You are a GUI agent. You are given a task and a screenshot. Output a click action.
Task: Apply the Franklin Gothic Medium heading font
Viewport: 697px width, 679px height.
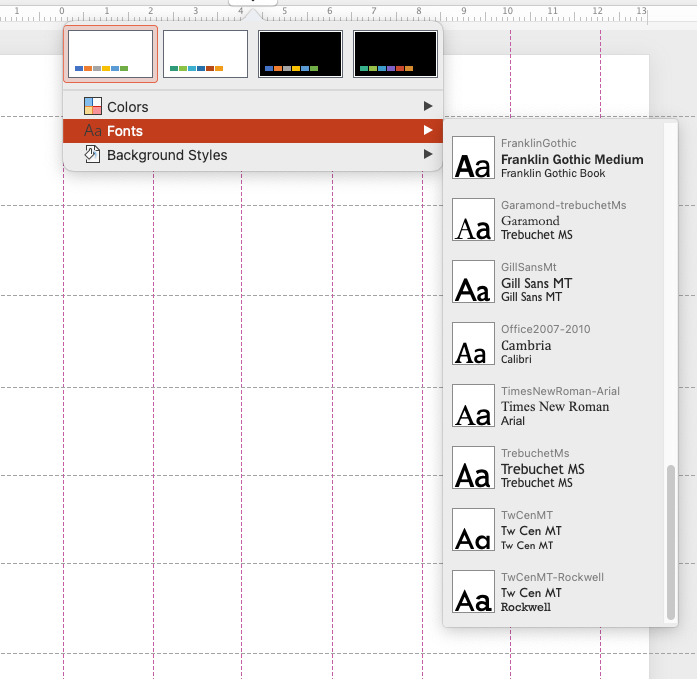tap(572, 160)
